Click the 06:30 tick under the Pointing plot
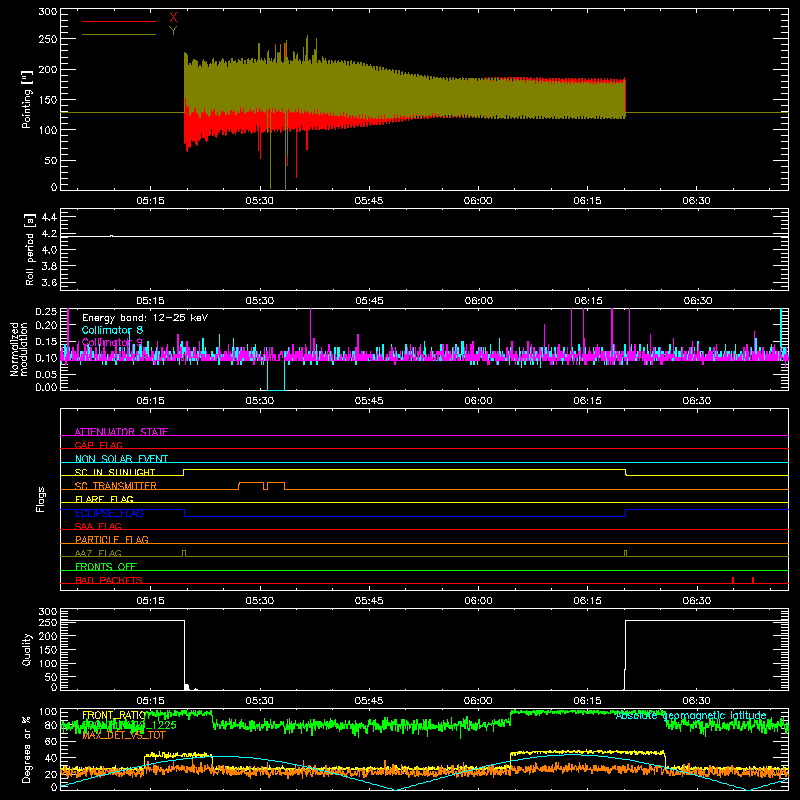Viewport: 800px width, 800px height. 696,201
